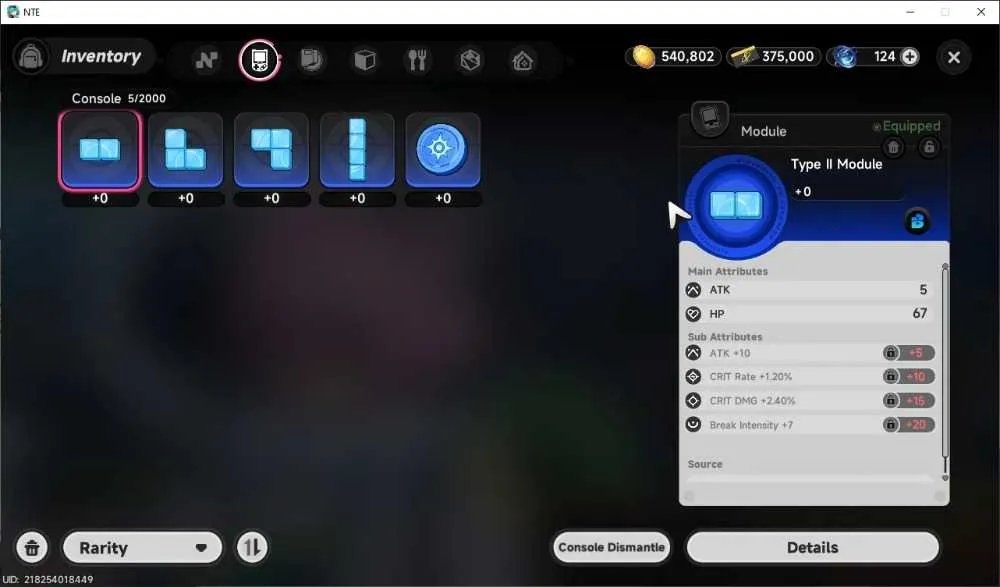This screenshot has width=1000, height=587.
Task: Open the Rarity sort dropdown
Action: tap(143, 547)
